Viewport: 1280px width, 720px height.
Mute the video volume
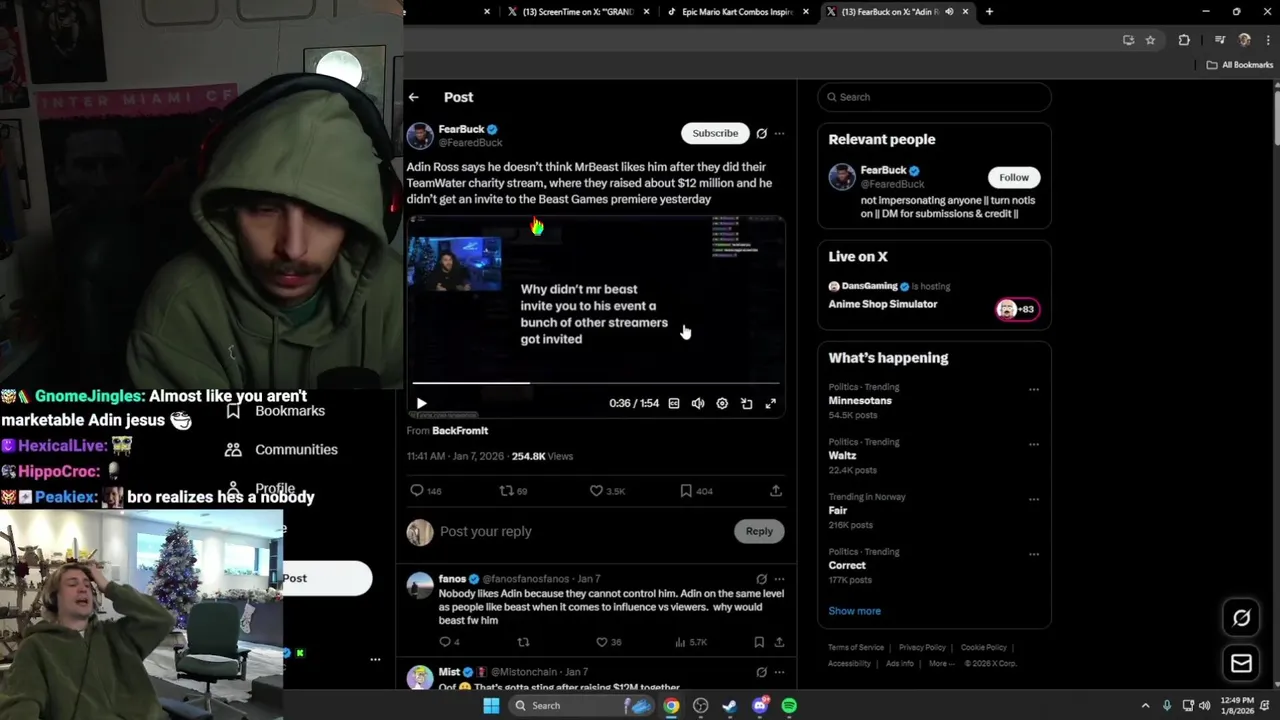tap(698, 403)
